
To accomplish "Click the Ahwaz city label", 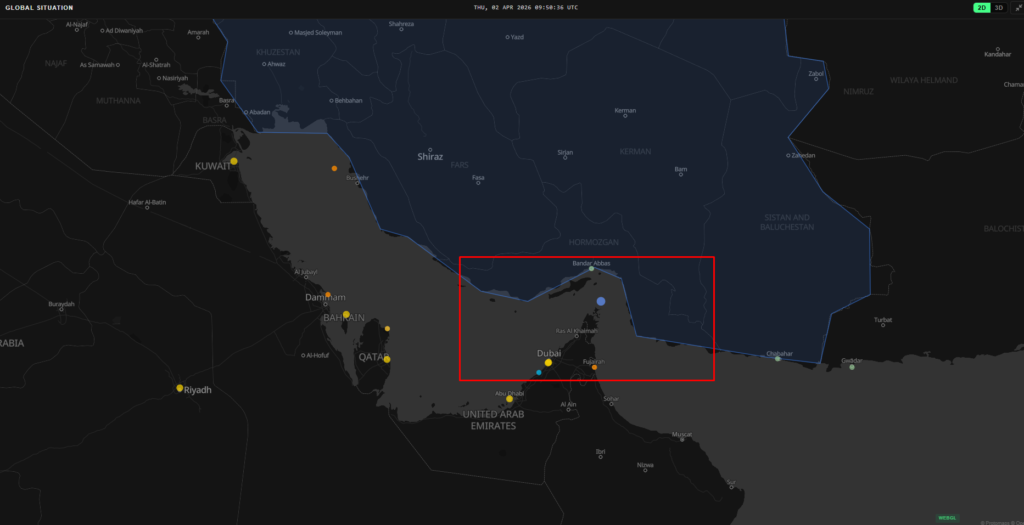I will pos(276,64).
